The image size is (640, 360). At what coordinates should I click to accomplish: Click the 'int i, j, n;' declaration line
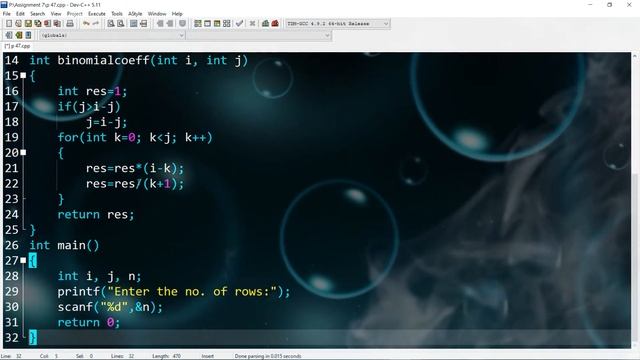[x=100, y=276]
